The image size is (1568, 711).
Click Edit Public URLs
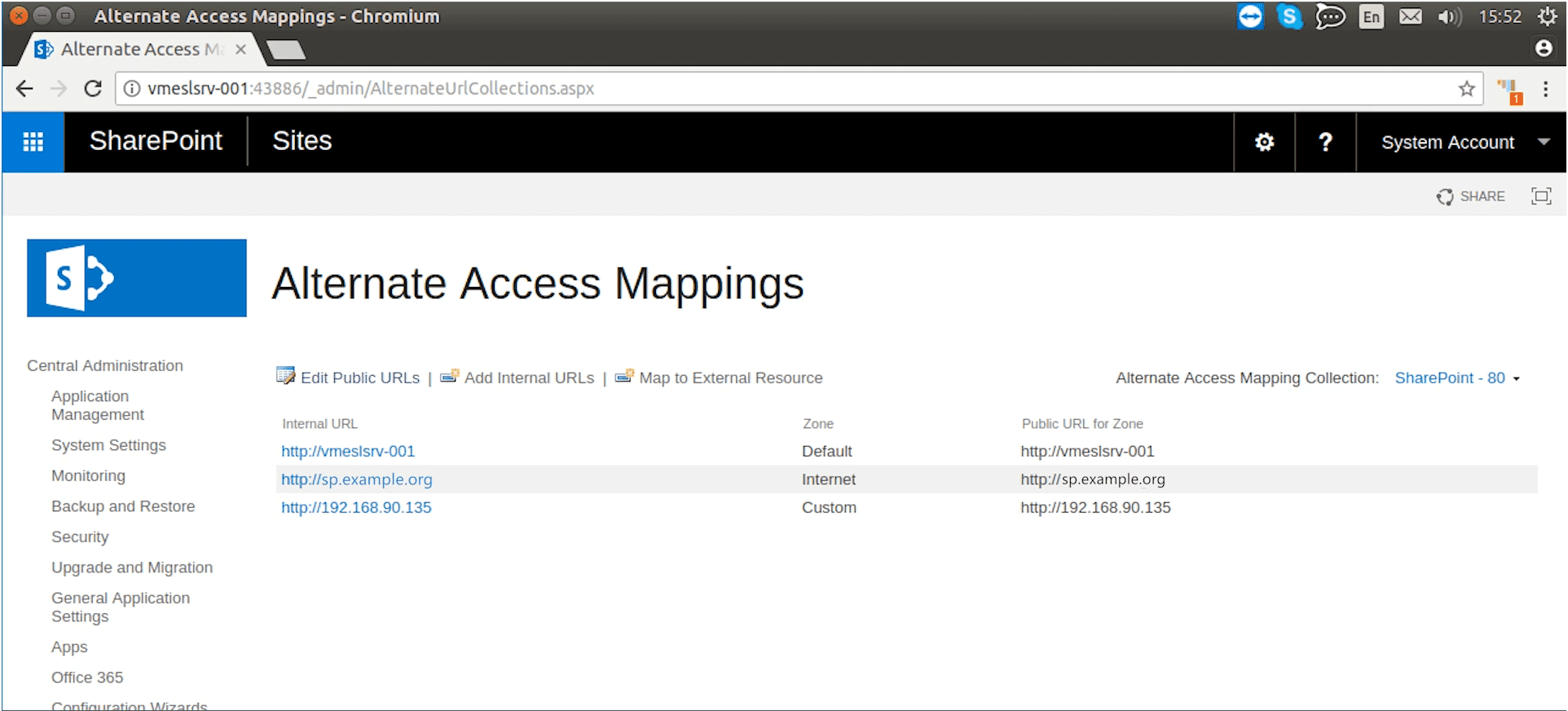[359, 378]
